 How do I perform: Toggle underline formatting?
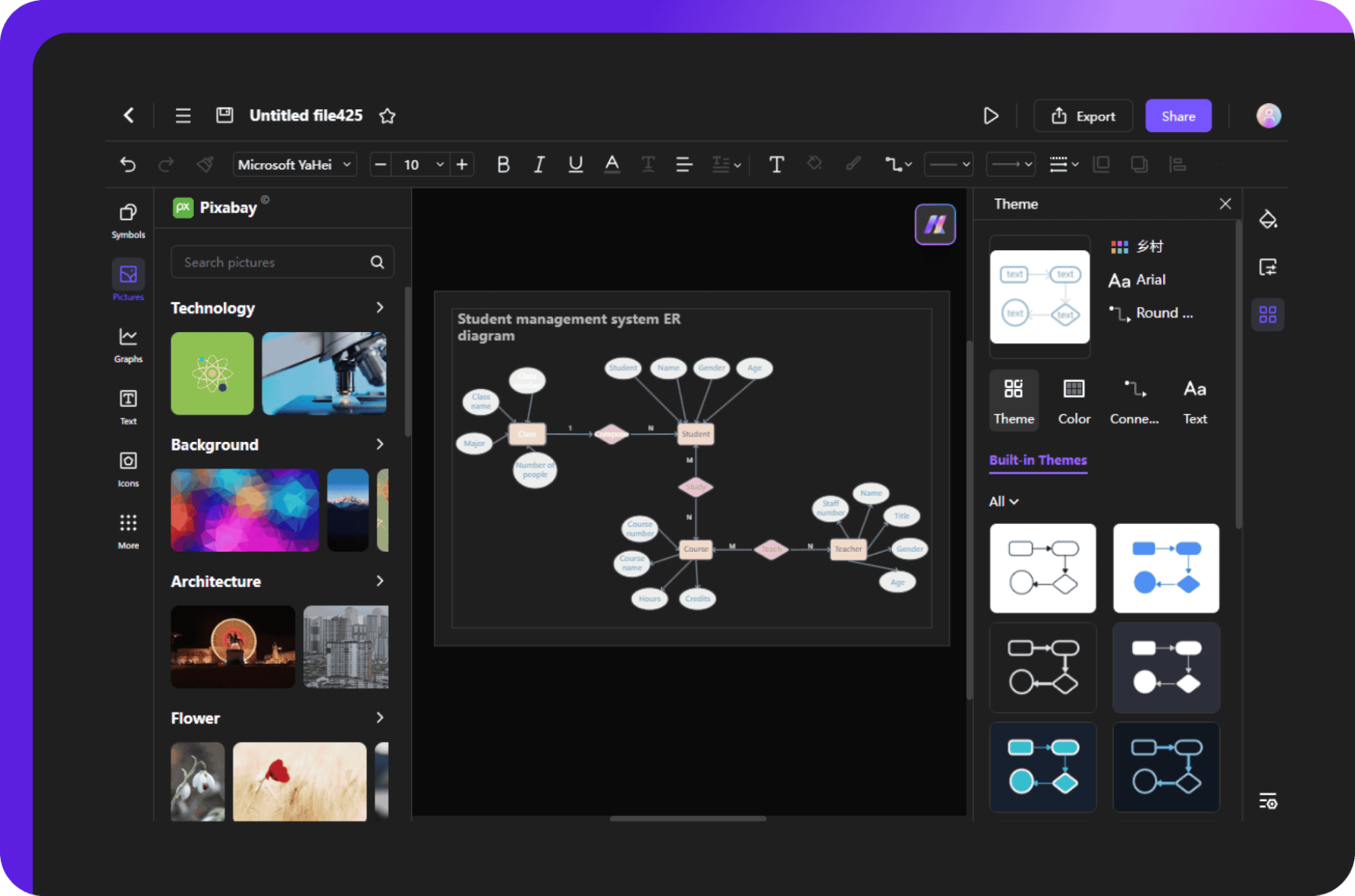(575, 165)
